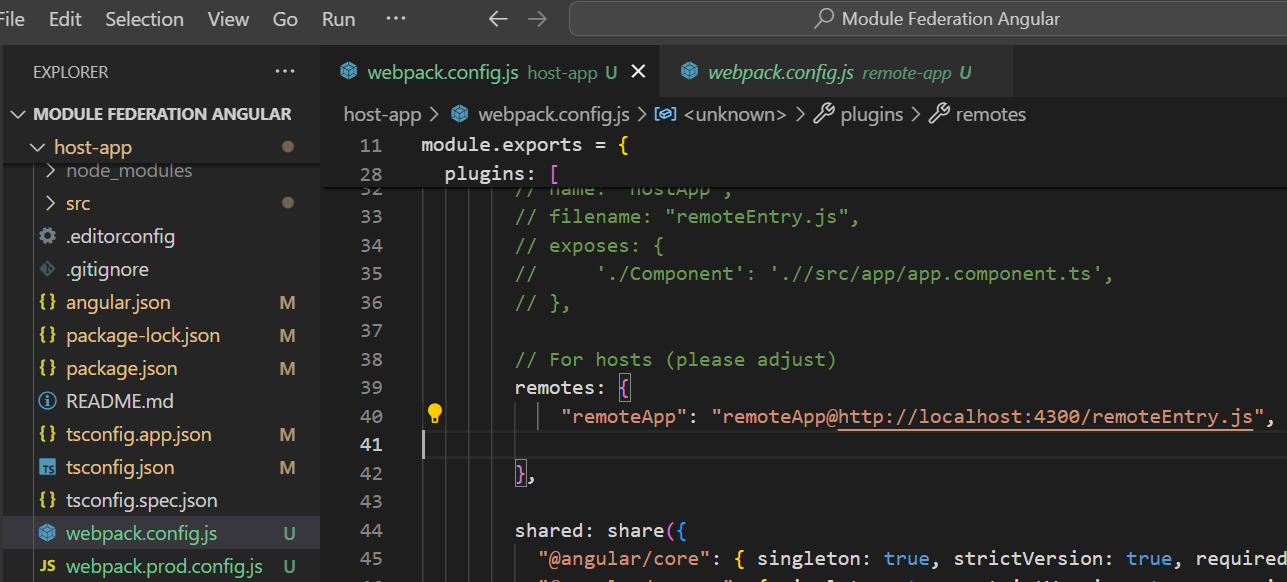The height and width of the screenshot is (582, 1287).
Task: Click the back navigation arrow
Action: pos(498,19)
